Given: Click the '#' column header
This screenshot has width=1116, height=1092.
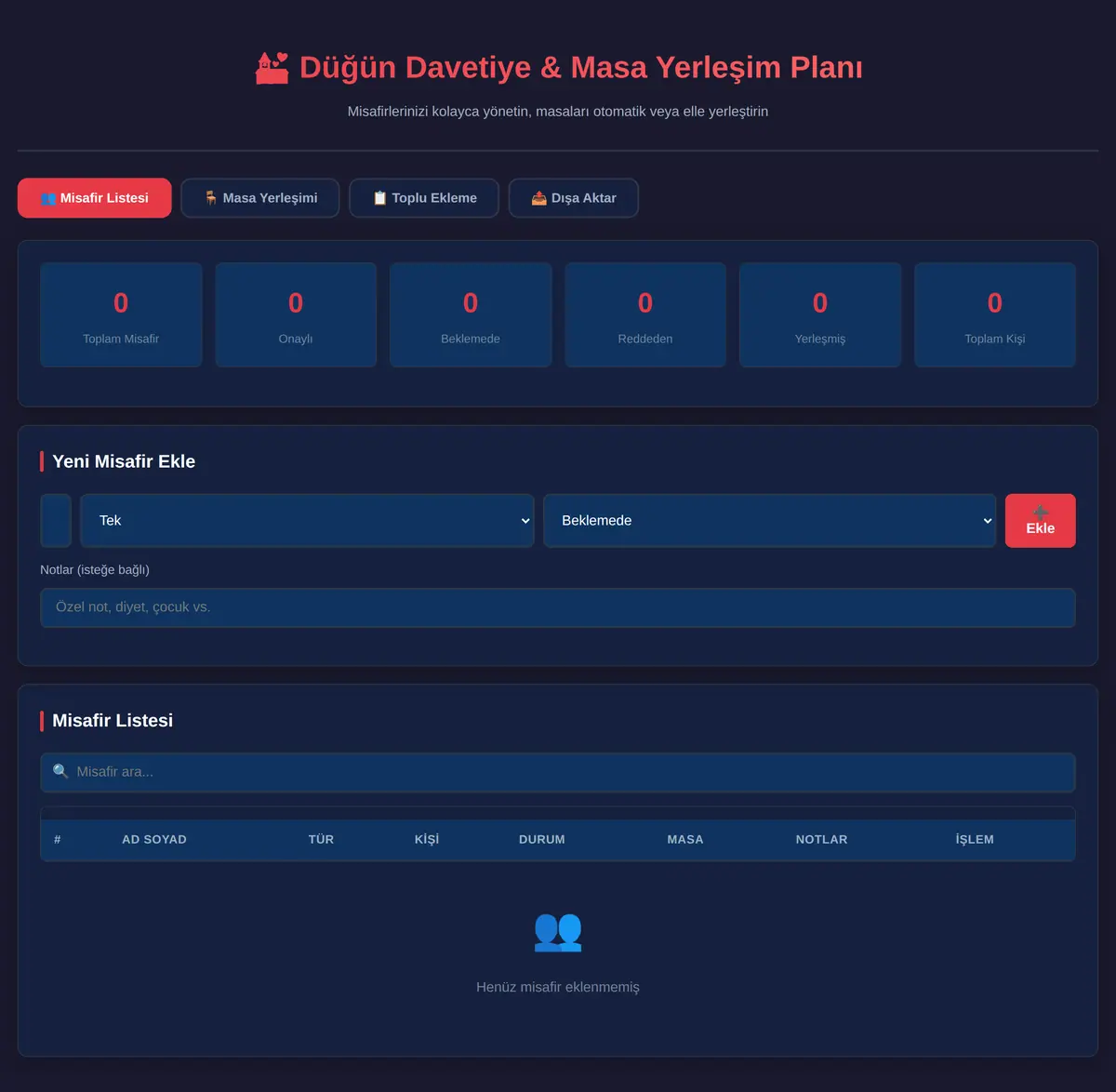Looking at the screenshot, I should point(58,840).
